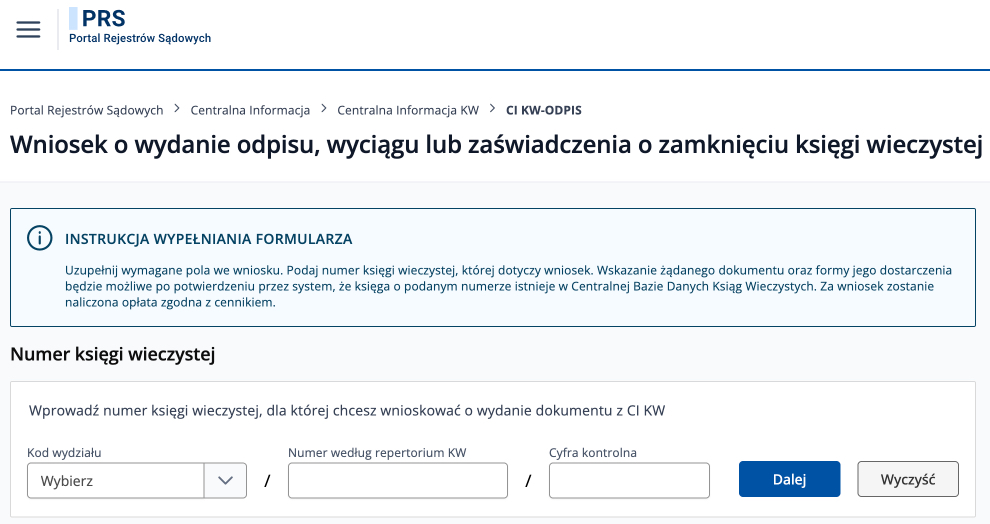990x524 pixels.
Task: Click the chevron before CI KW-ODPIS breadcrumb
Action: coord(492,109)
